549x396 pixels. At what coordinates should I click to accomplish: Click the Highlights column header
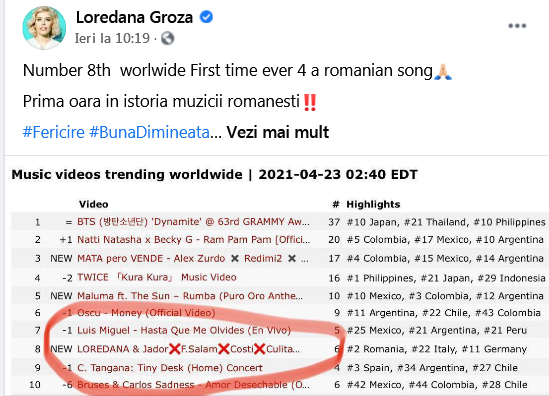(373, 204)
